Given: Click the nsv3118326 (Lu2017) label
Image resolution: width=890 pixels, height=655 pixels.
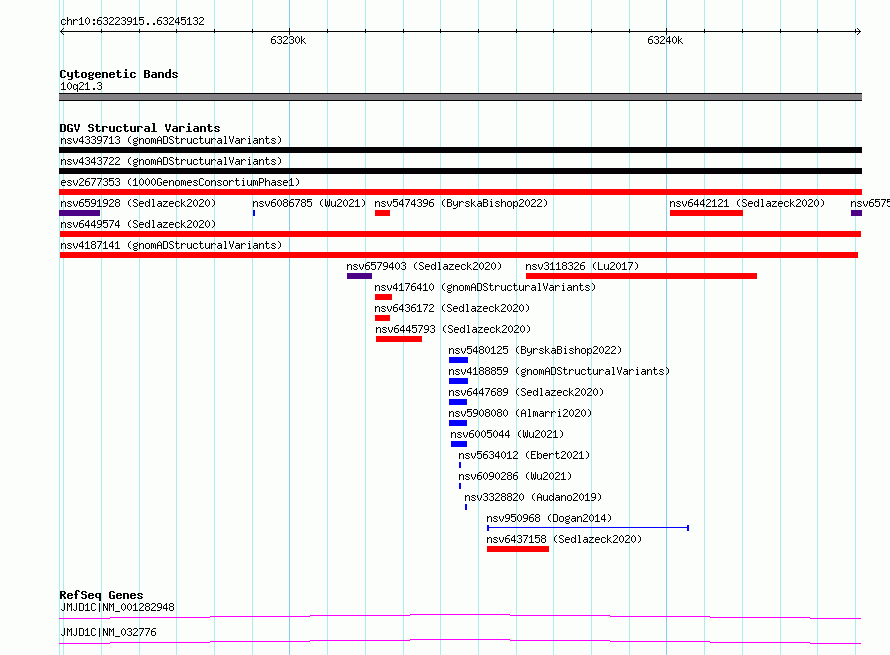Looking at the screenshot, I should [582, 266].
